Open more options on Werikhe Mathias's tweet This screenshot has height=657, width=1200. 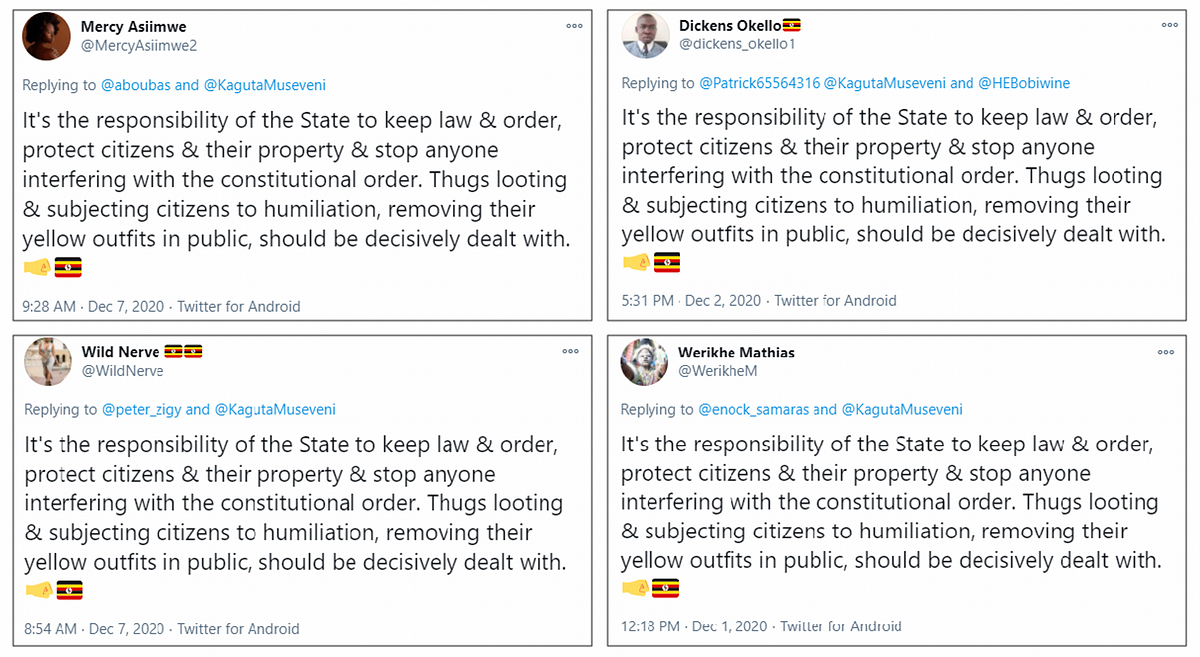(x=1165, y=352)
